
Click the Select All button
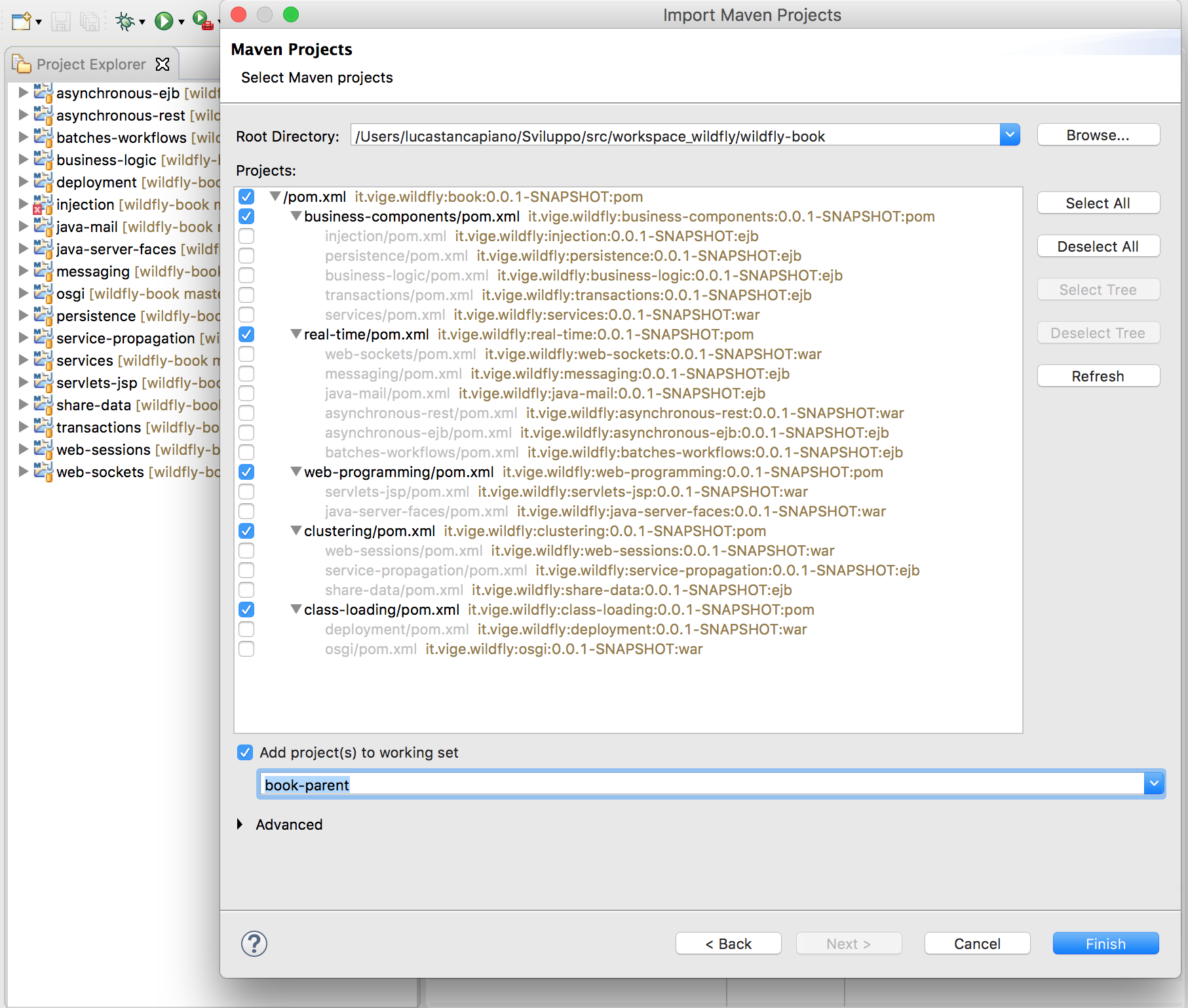1098,203
